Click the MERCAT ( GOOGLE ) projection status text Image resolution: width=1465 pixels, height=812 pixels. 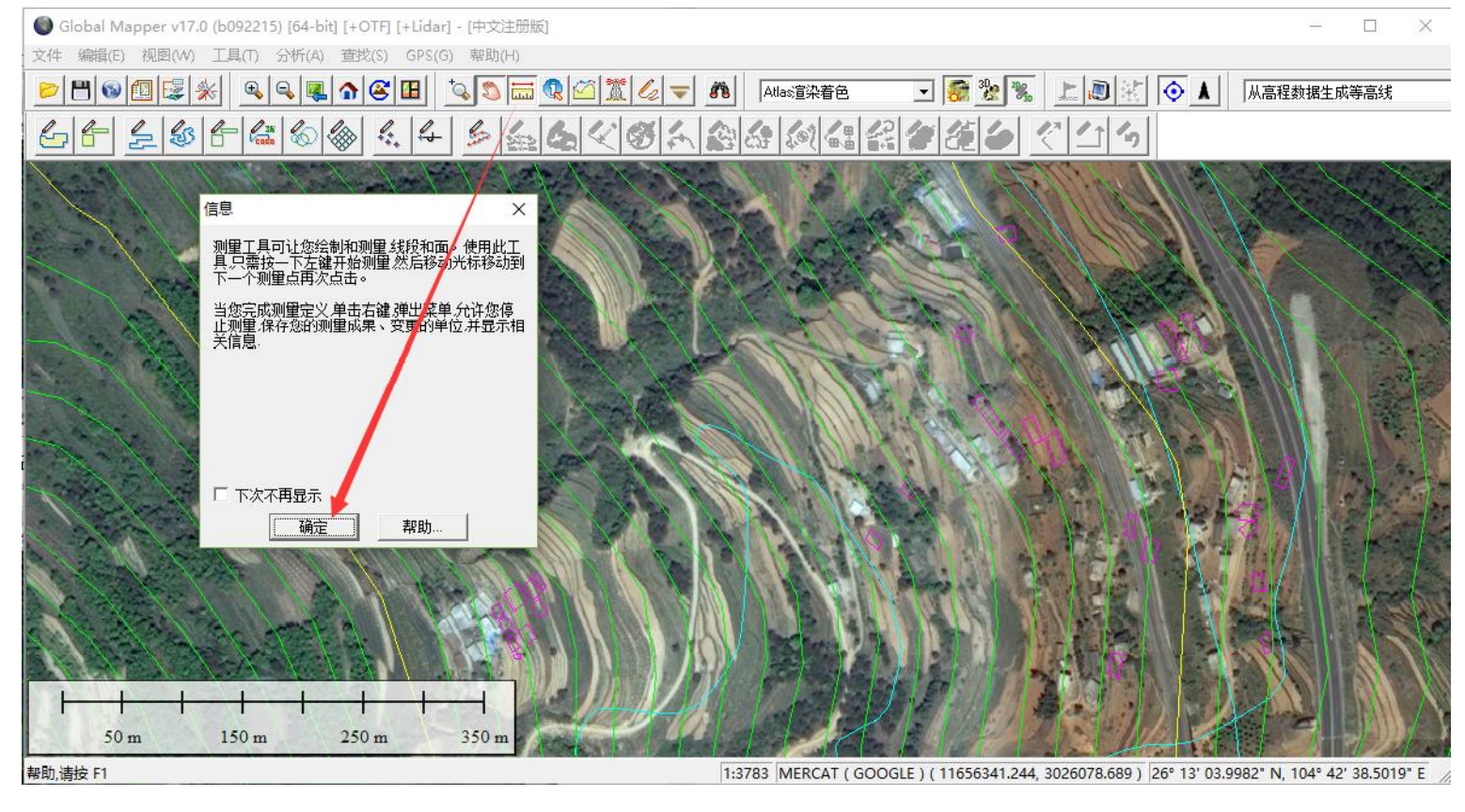click(x=960, y=773)
